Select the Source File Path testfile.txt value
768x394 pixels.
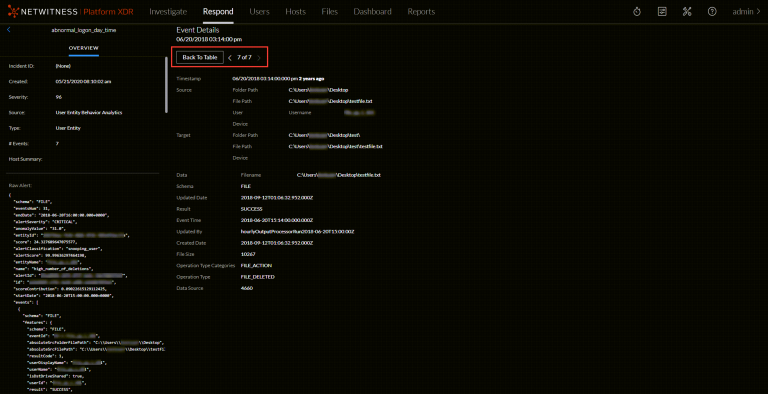point(331,101)
